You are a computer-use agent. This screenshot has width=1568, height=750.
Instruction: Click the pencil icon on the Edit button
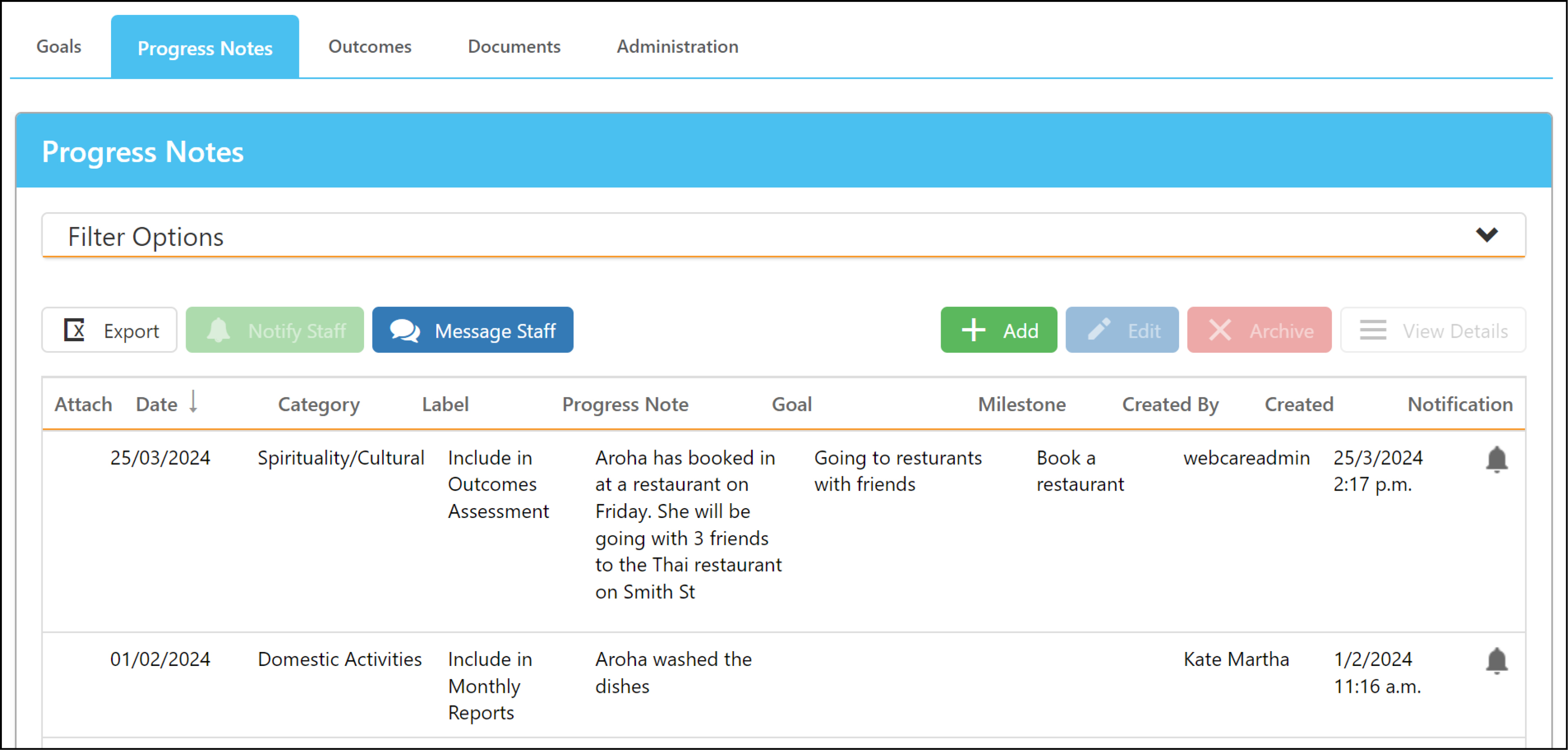coord(1099,330)
